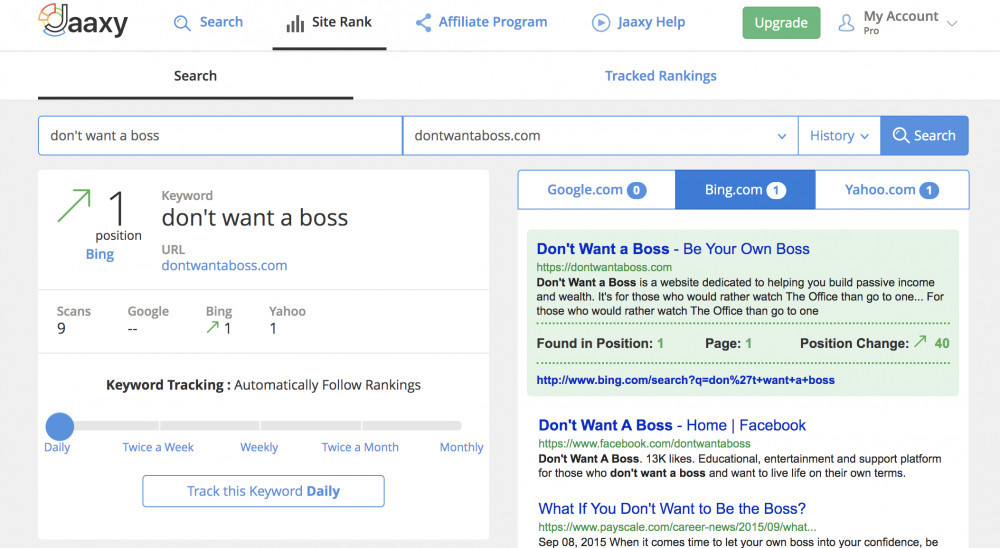Click the tracking frequency slider handle

(60, 426)
